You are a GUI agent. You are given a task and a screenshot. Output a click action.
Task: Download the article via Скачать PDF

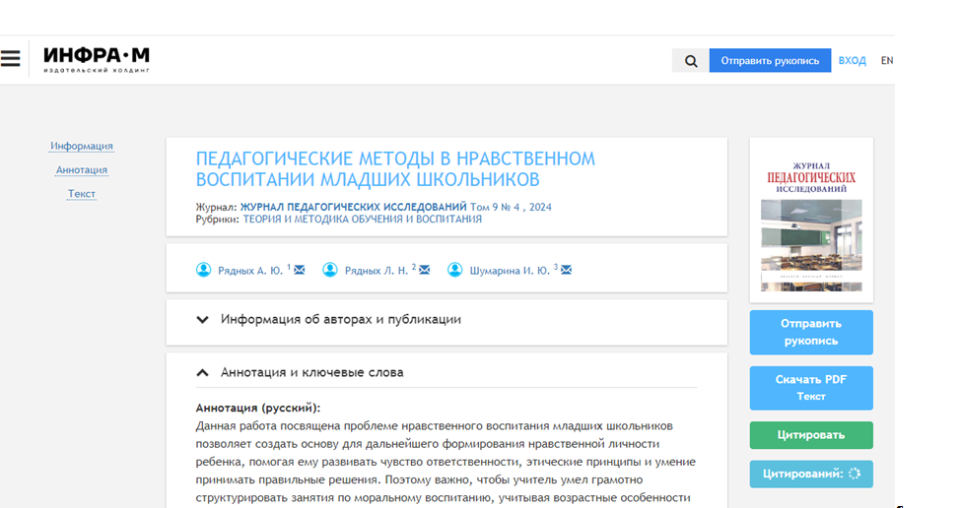pos(811,387)
